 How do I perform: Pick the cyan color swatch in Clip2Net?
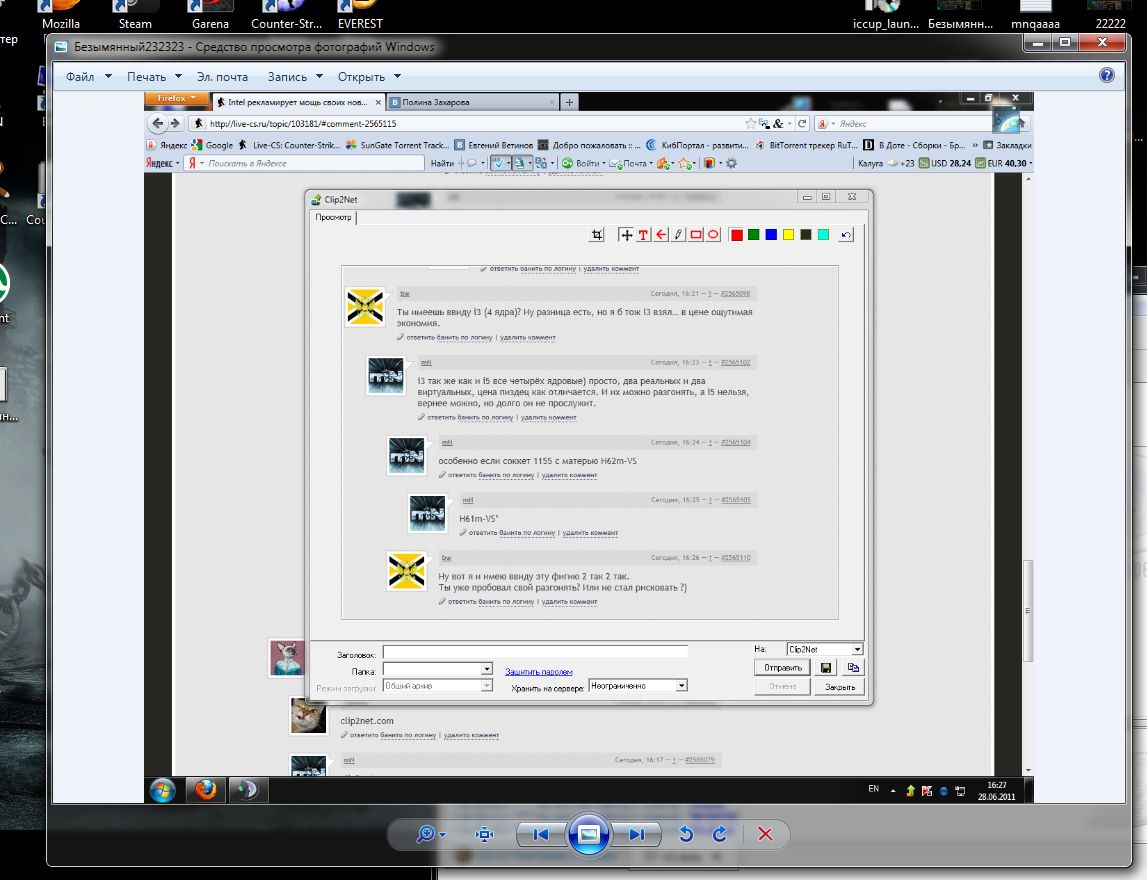click(x=823, y=235)
